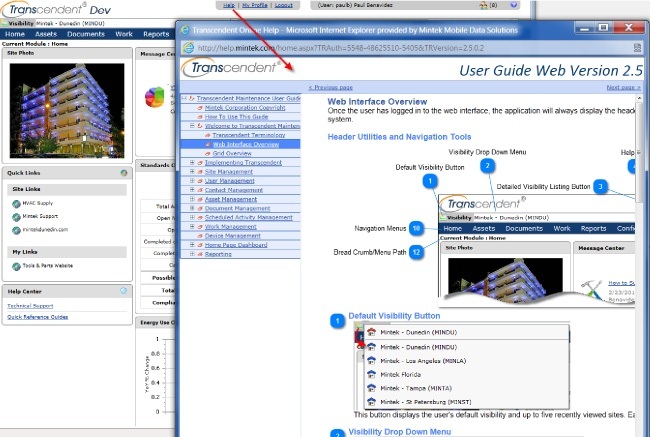650x437 pixels.
Task: Expand the Contact Management node
Action: (x=192, y=189)
